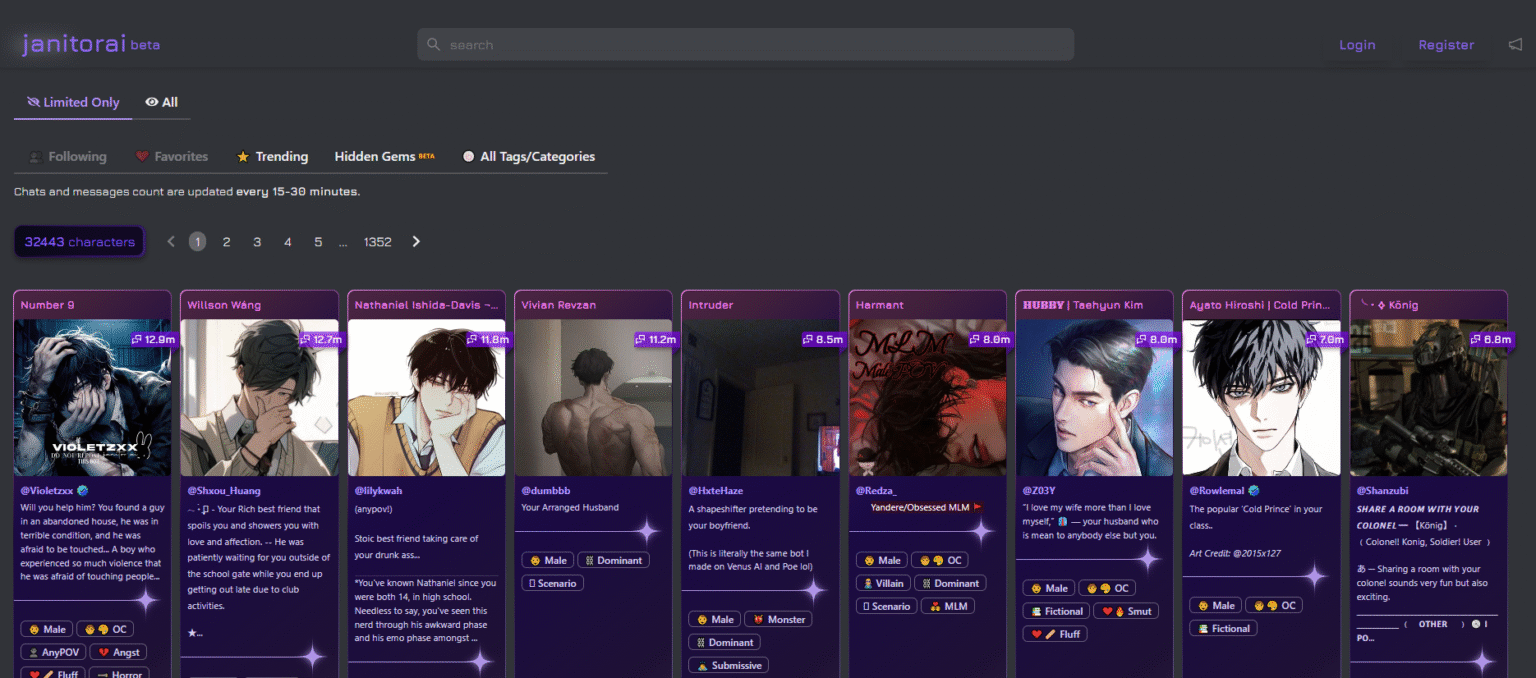
Task: Go to page 3 in pagination
Action: pos(257,242)
